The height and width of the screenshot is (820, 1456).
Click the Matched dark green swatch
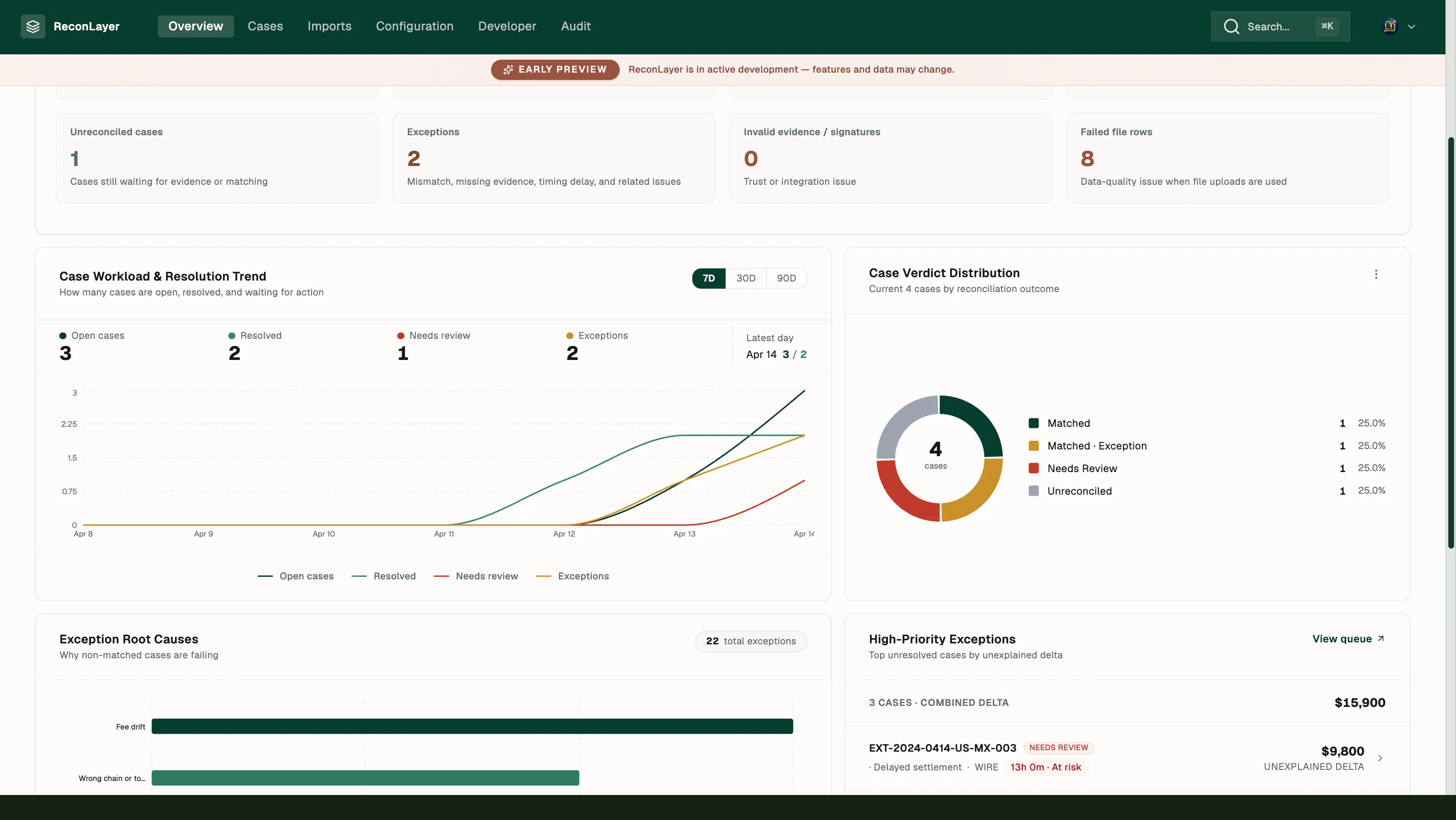point(1034,423)
